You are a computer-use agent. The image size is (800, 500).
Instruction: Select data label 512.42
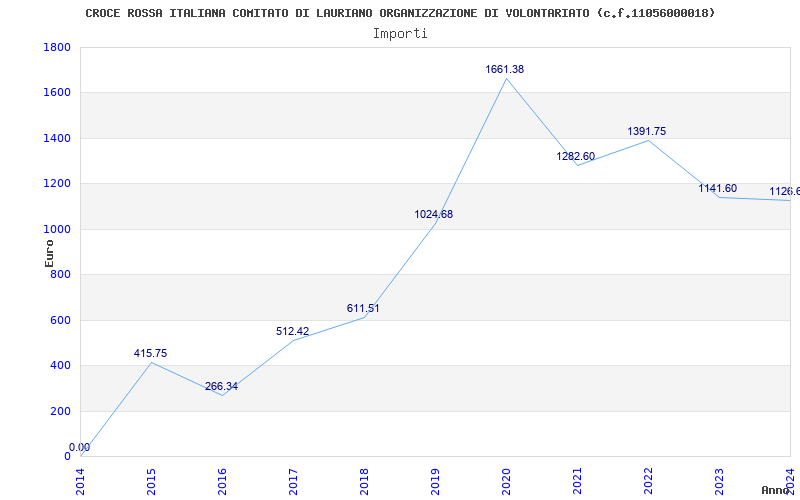pos(292,332)
